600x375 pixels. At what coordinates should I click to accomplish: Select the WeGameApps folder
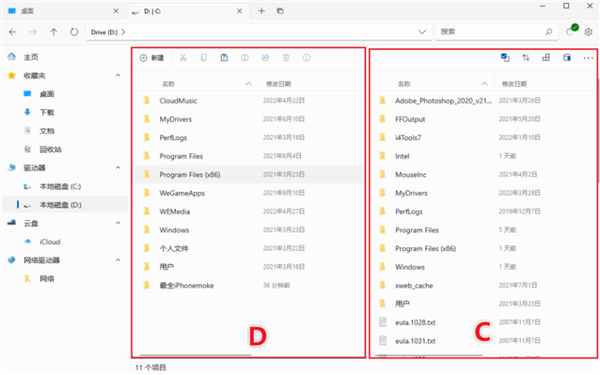point(249,193)
